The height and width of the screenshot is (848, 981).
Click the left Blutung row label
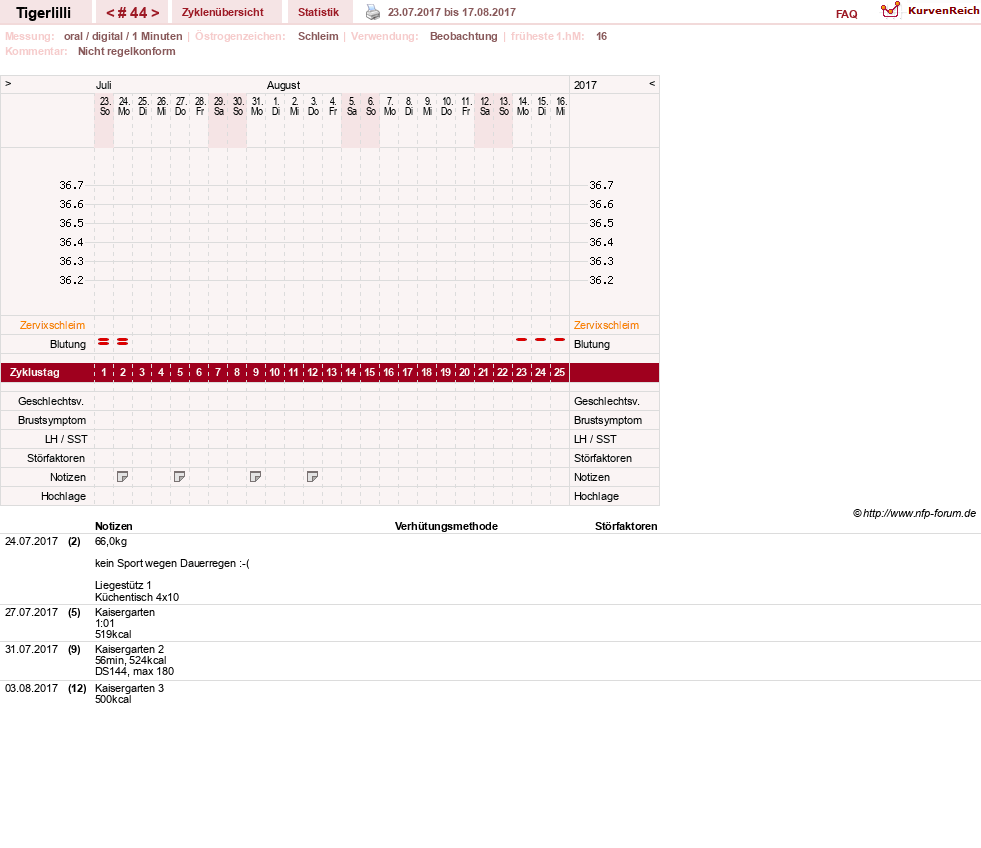click(x=68, y=344)
